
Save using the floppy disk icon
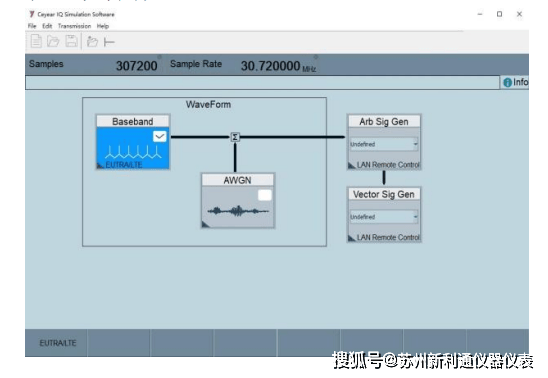[x=72, y=41]
